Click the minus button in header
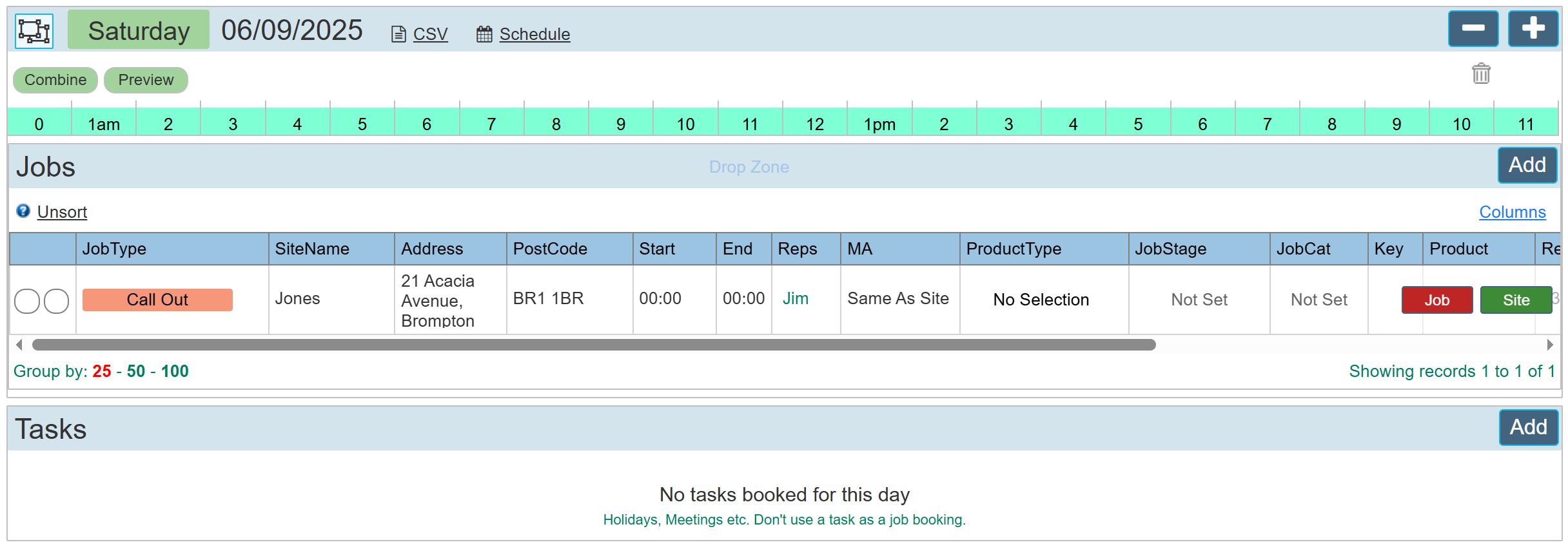The width and height of the screenshot is (1568, 549). click(x=1473, y=29)
